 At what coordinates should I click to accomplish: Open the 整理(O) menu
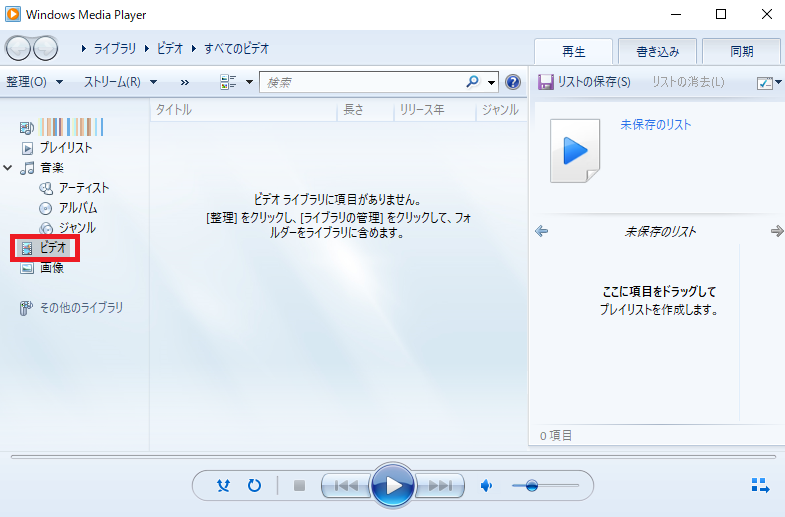click(34, 82)
